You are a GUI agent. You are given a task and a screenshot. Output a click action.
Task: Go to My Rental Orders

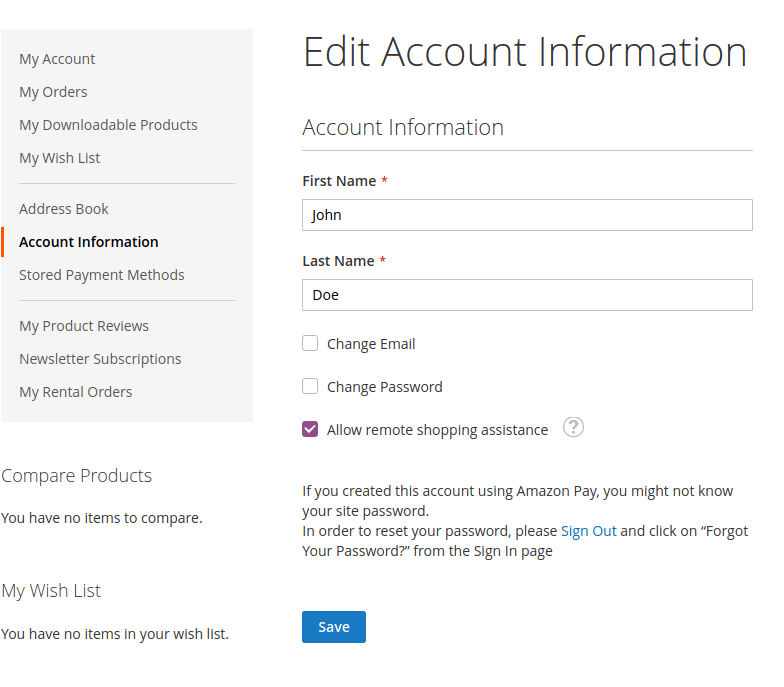click(76, 392)
